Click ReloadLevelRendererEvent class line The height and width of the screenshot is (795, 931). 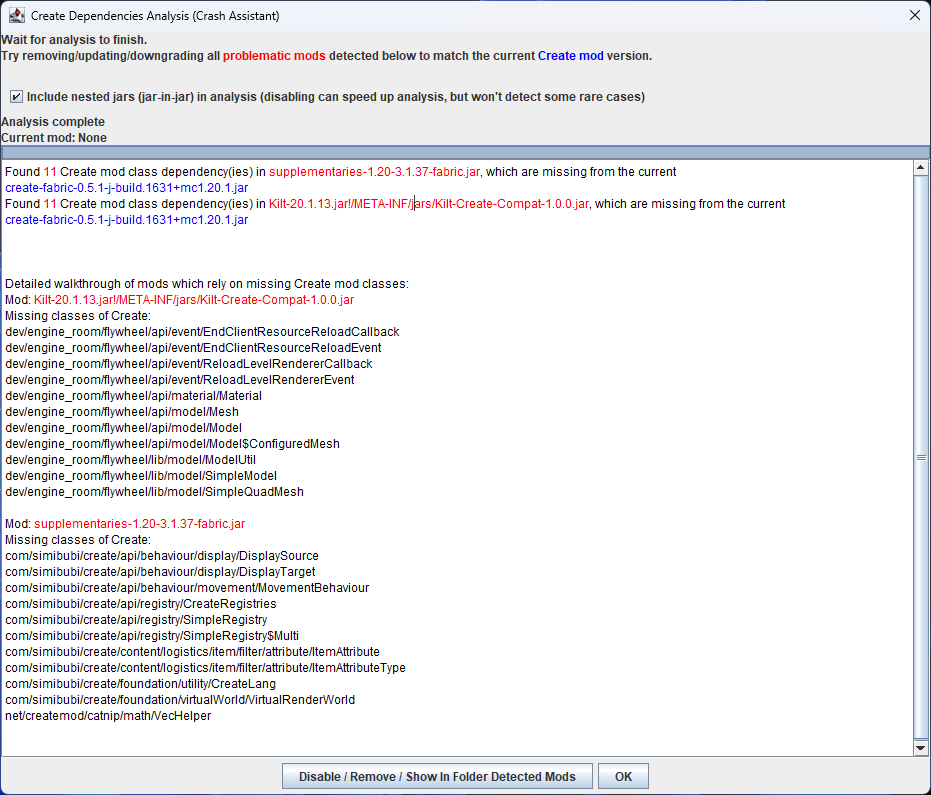pyautogui.click(x=179, y=380)
